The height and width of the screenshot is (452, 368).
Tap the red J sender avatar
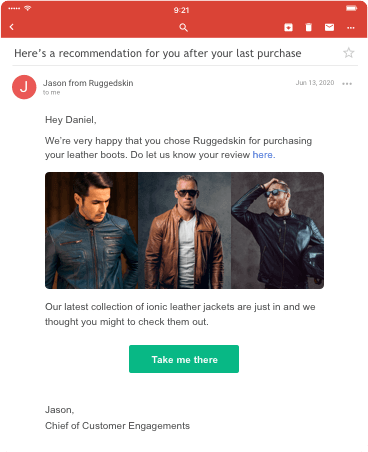(x=24, y=87)
